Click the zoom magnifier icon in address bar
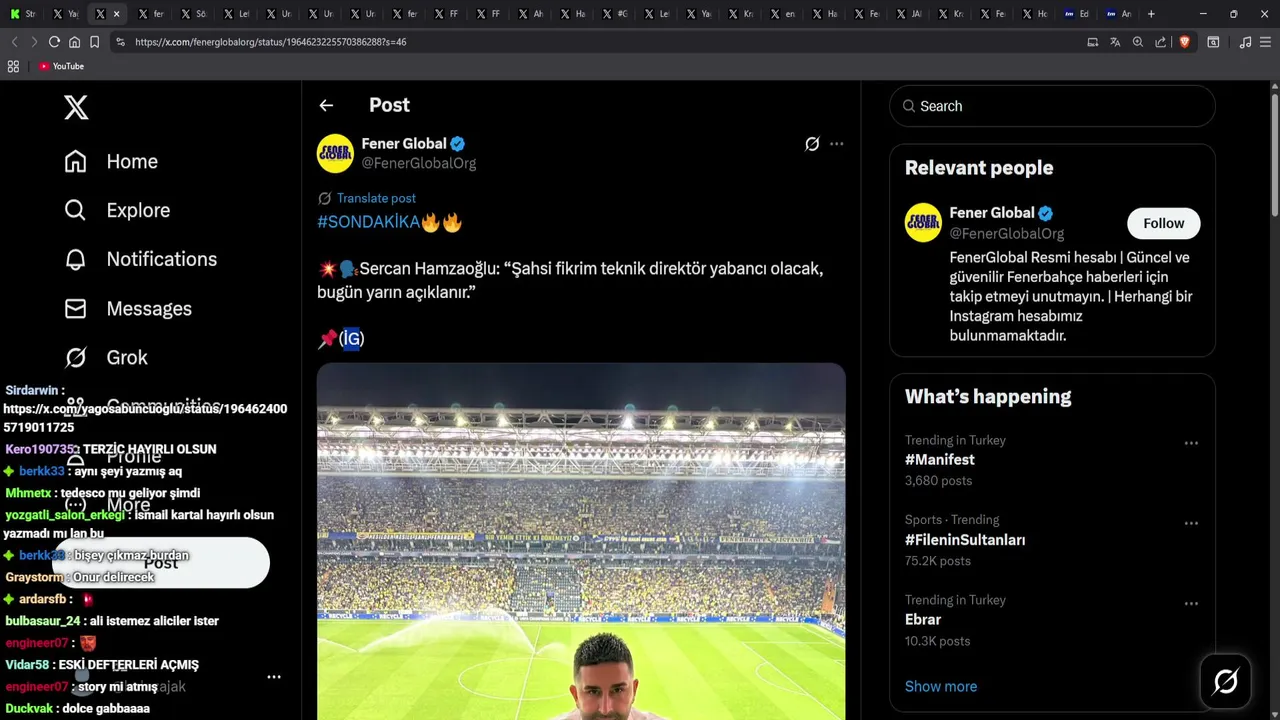 click(x=1138, y=42)
